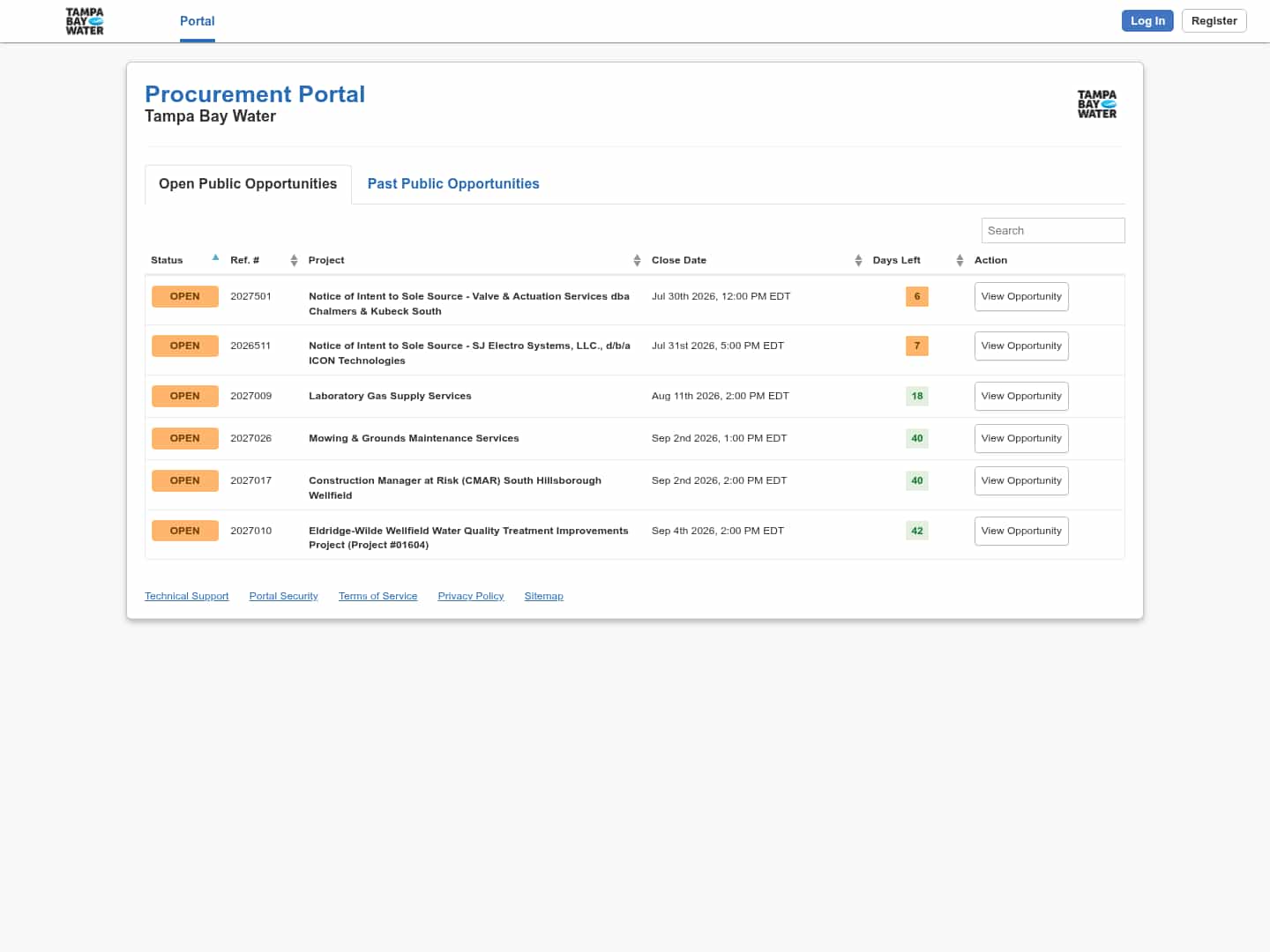Click the 42 days left badge

pos(917,531)
